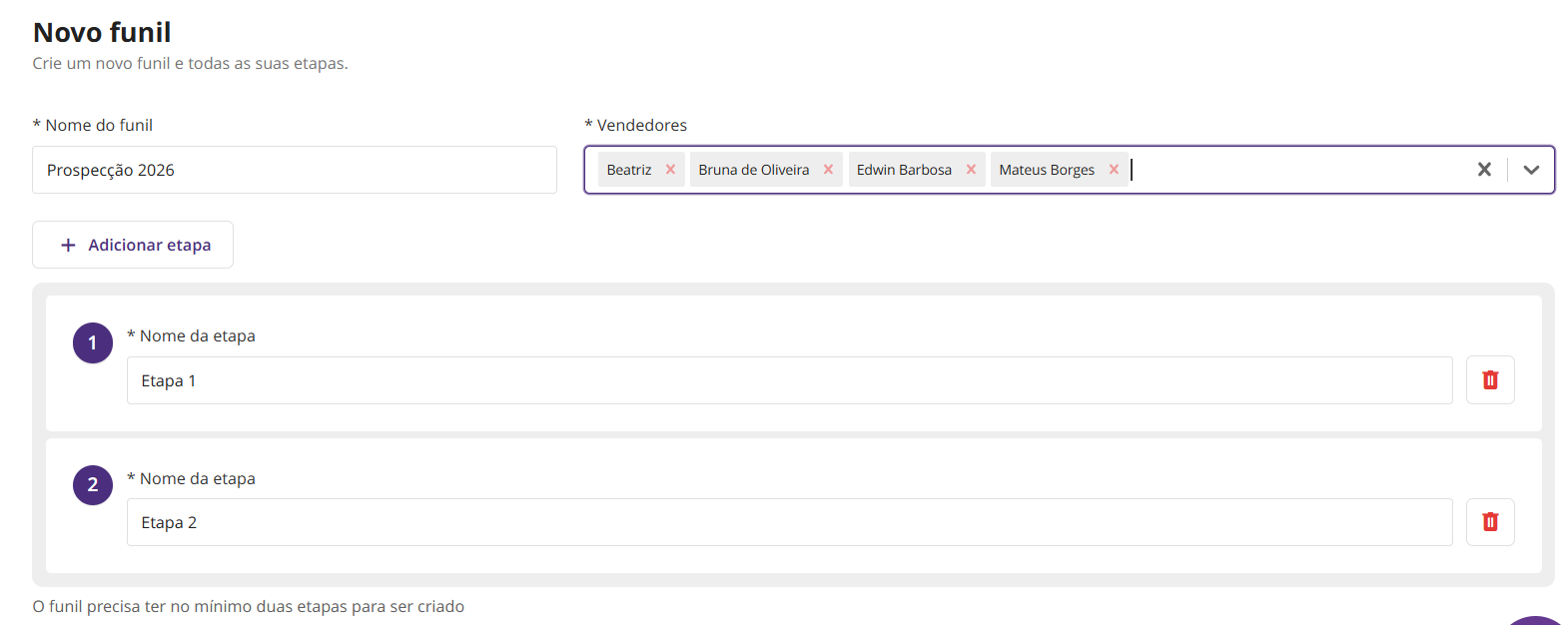
Task: Click the empty area of the Vendedores select
Action: click(x=1298, y=170)
